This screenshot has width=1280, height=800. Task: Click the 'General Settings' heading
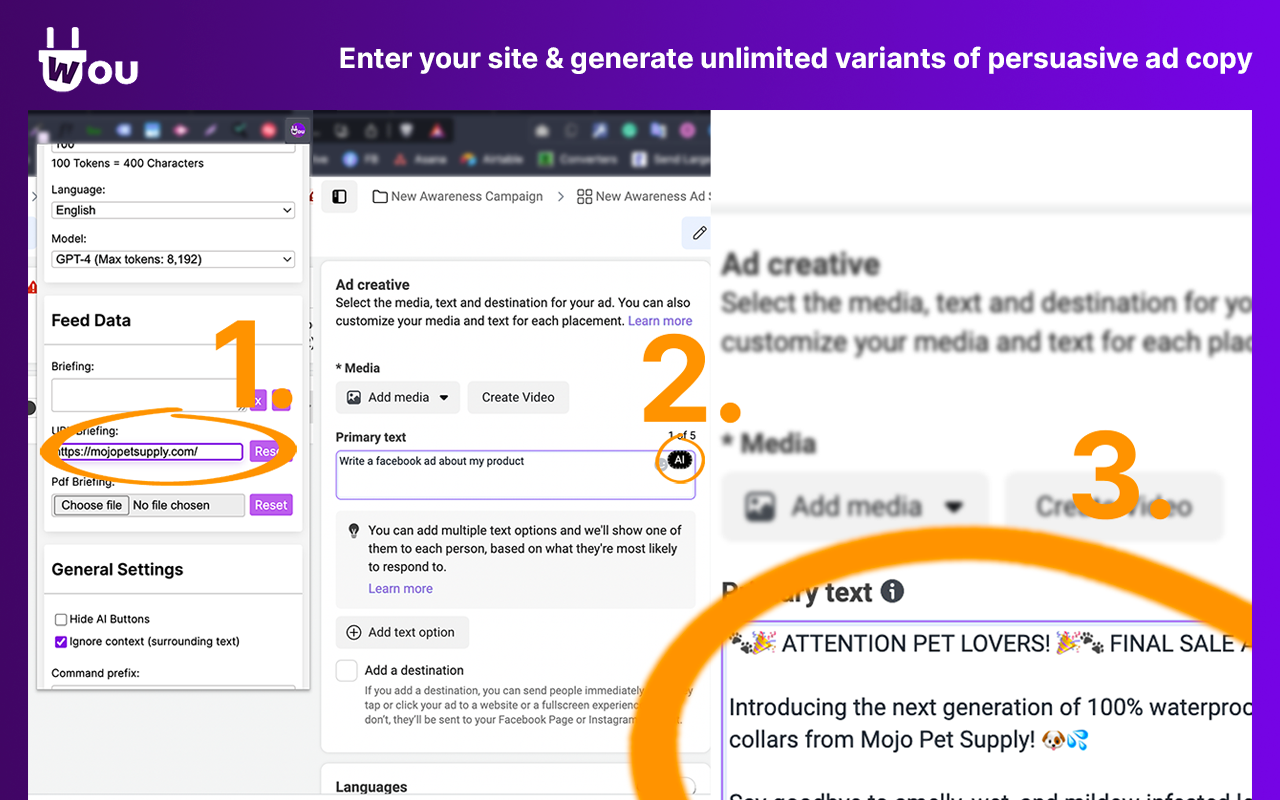[117, 569]
